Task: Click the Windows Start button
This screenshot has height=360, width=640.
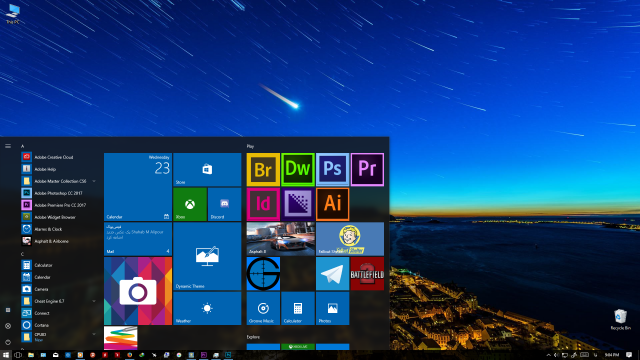Action: [6, 355]
